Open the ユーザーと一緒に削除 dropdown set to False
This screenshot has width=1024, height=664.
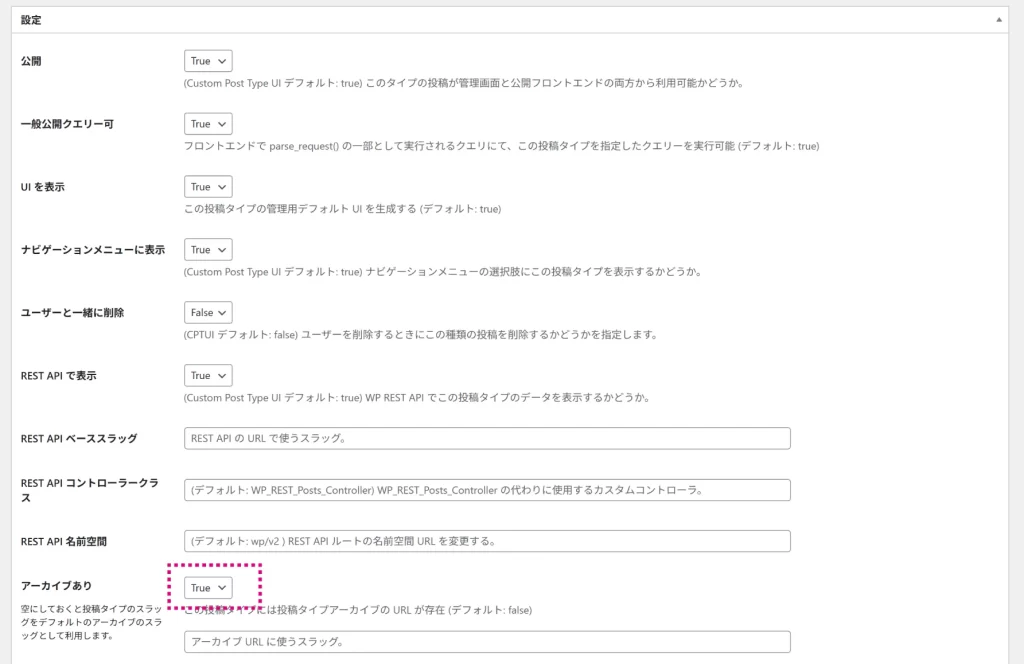coord(208,313)
